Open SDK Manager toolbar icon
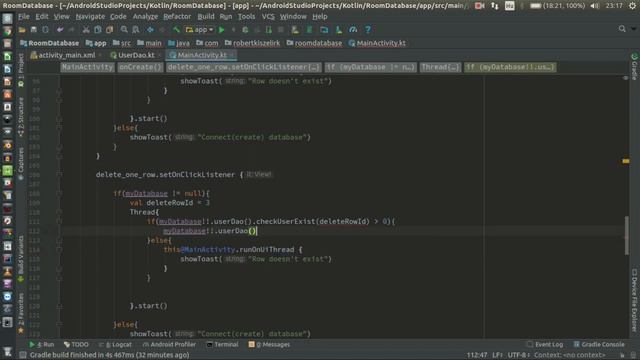The width and height of the screenshot is (640, 360). pyautogui.click(x=338, y=29)
